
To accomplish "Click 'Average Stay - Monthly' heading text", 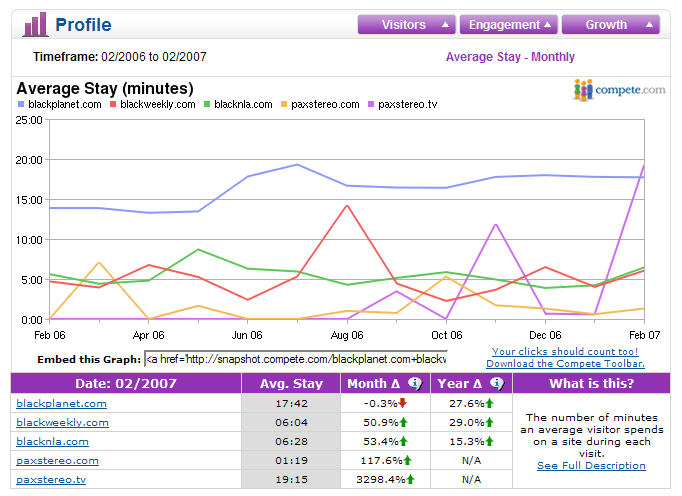I will coord(510,57).
